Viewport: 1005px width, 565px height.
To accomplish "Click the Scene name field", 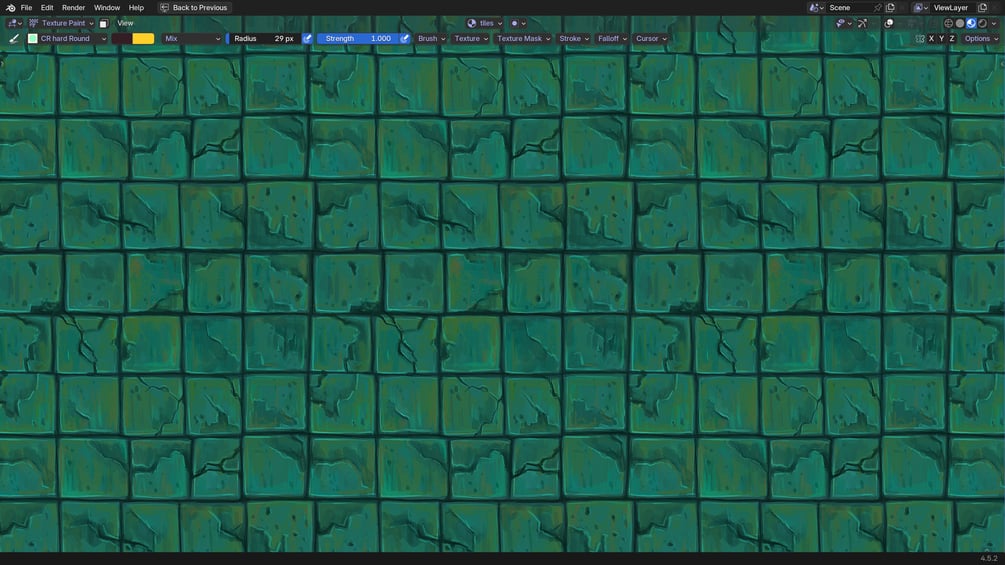I will [x=849, y=8].
